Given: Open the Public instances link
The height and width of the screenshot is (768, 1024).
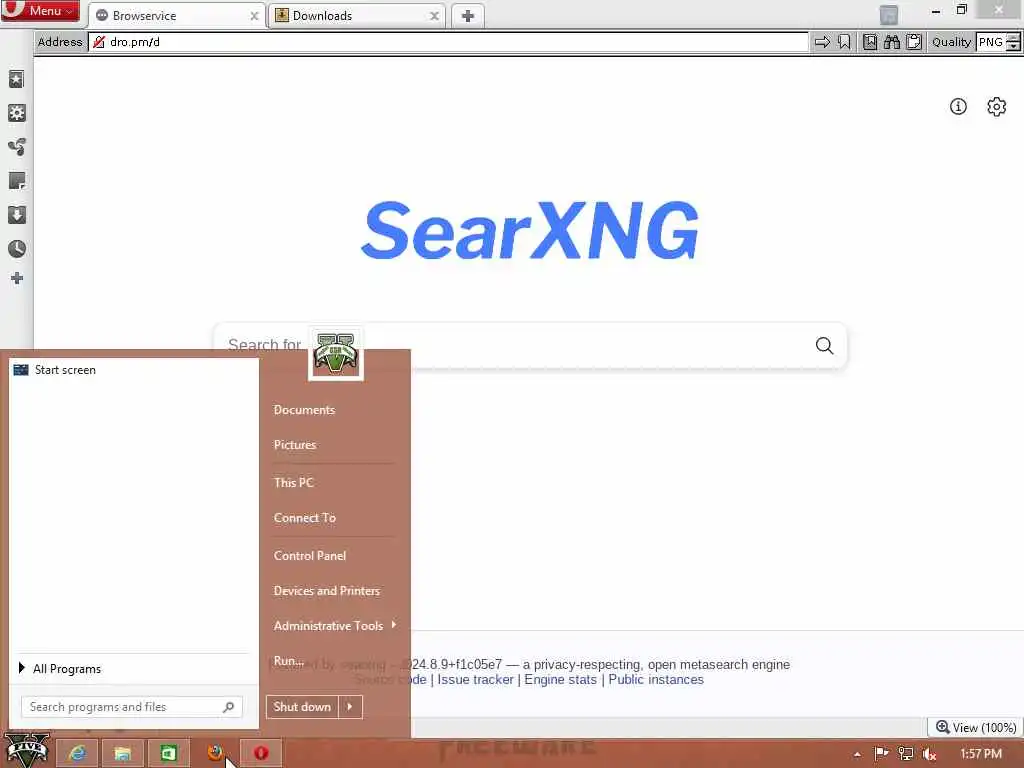Looking at the screenshot, I should [656, 680].
